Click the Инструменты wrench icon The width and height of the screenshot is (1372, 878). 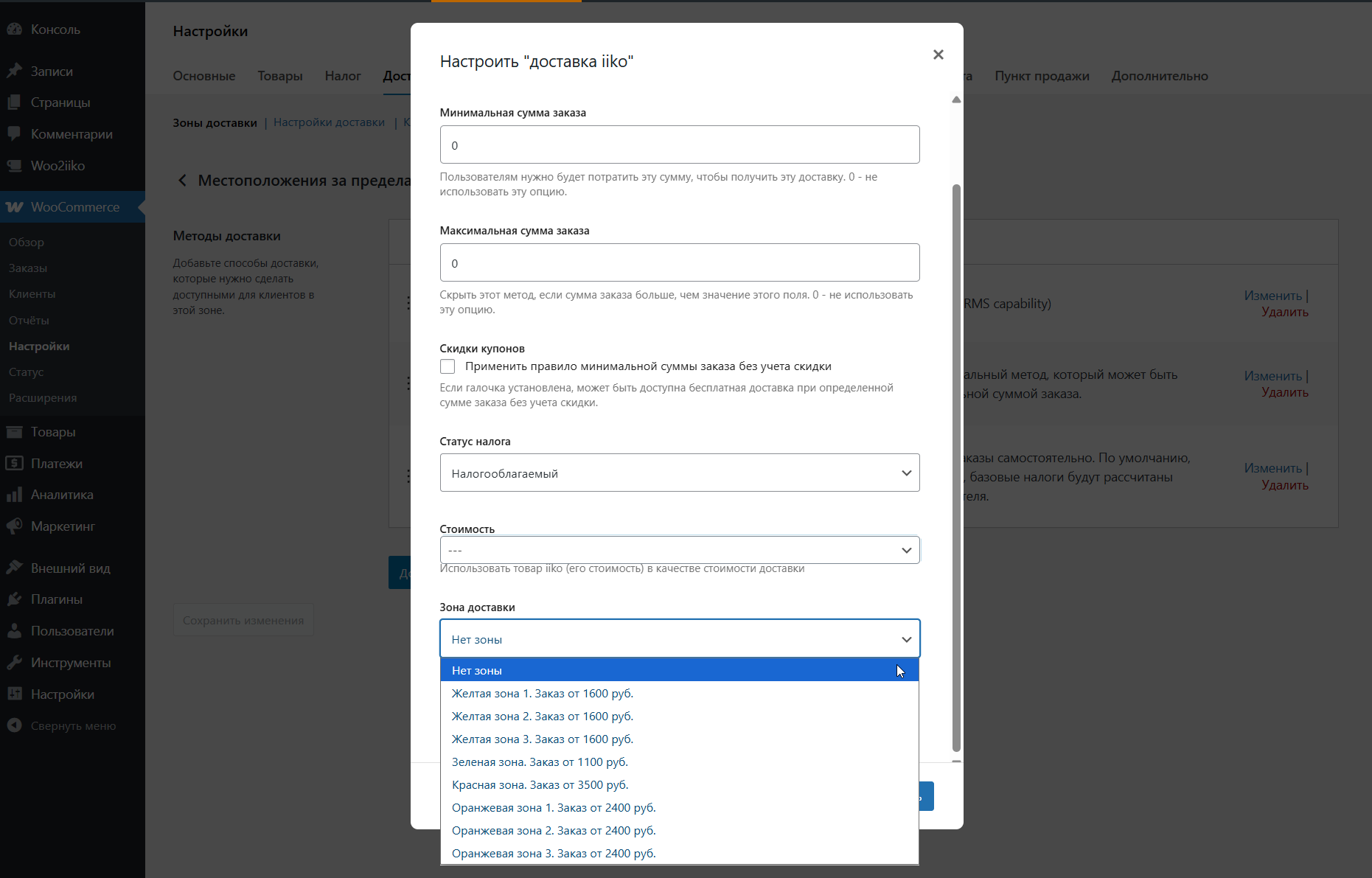click(x=14, y=663)
